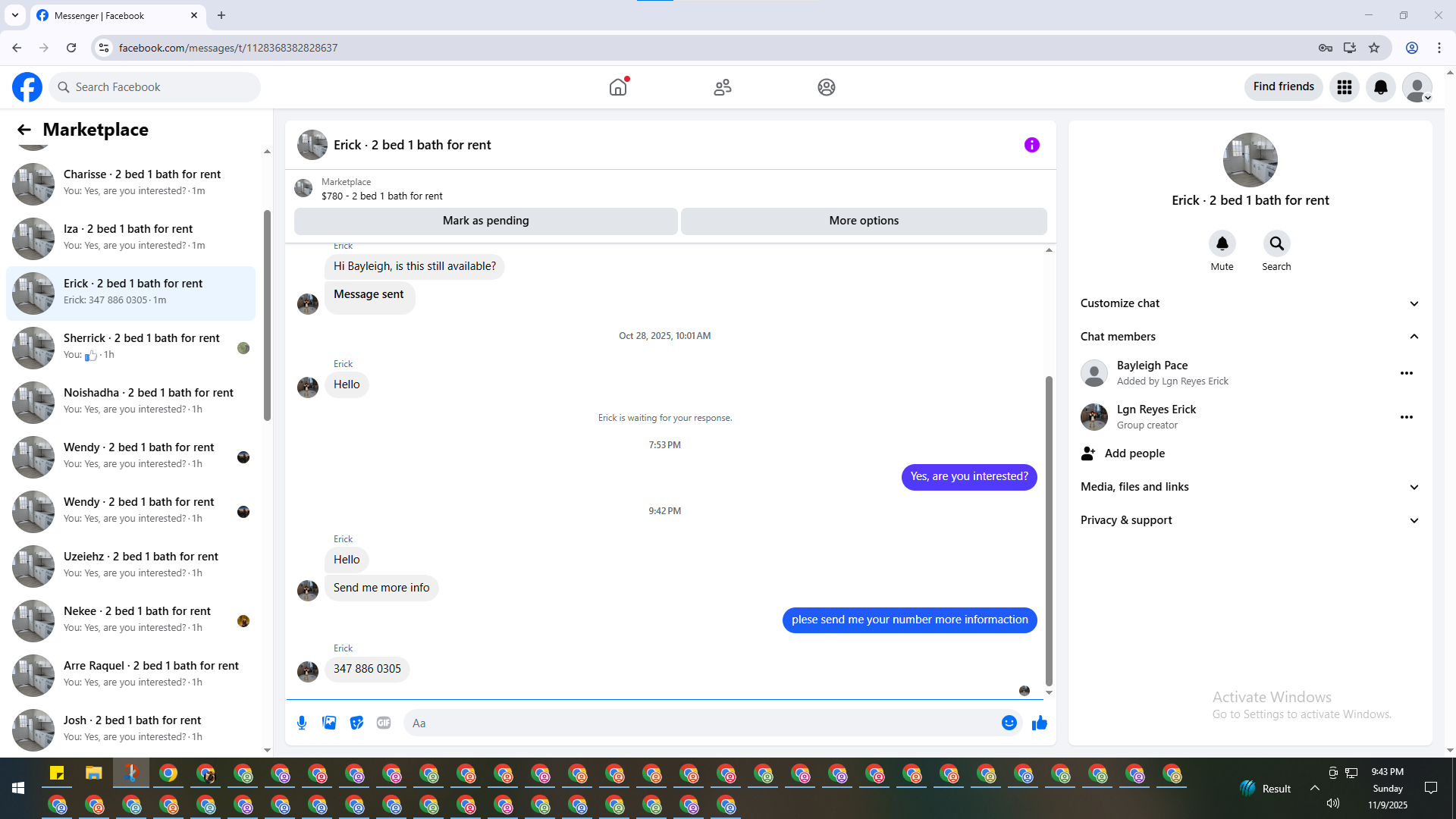The width and height of the screenshot is (1456, 819).
Task: Open the Groups icon in top navigation
Action: 827,87
